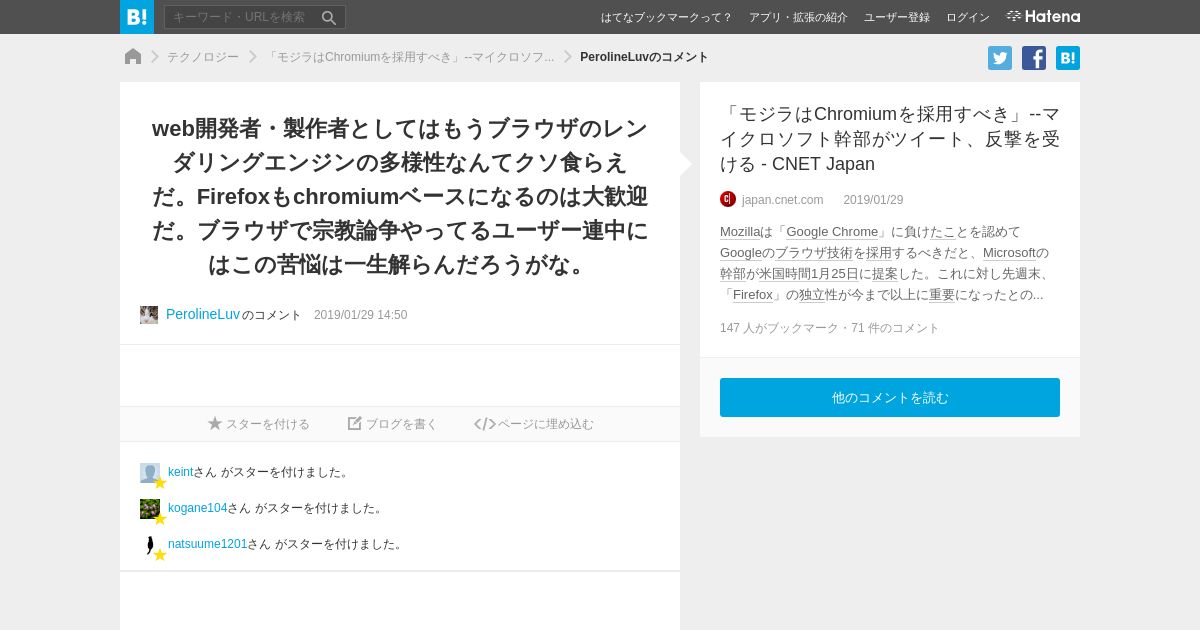
Task: Go to ユーザー登録 page
Action: pos(897,17)
